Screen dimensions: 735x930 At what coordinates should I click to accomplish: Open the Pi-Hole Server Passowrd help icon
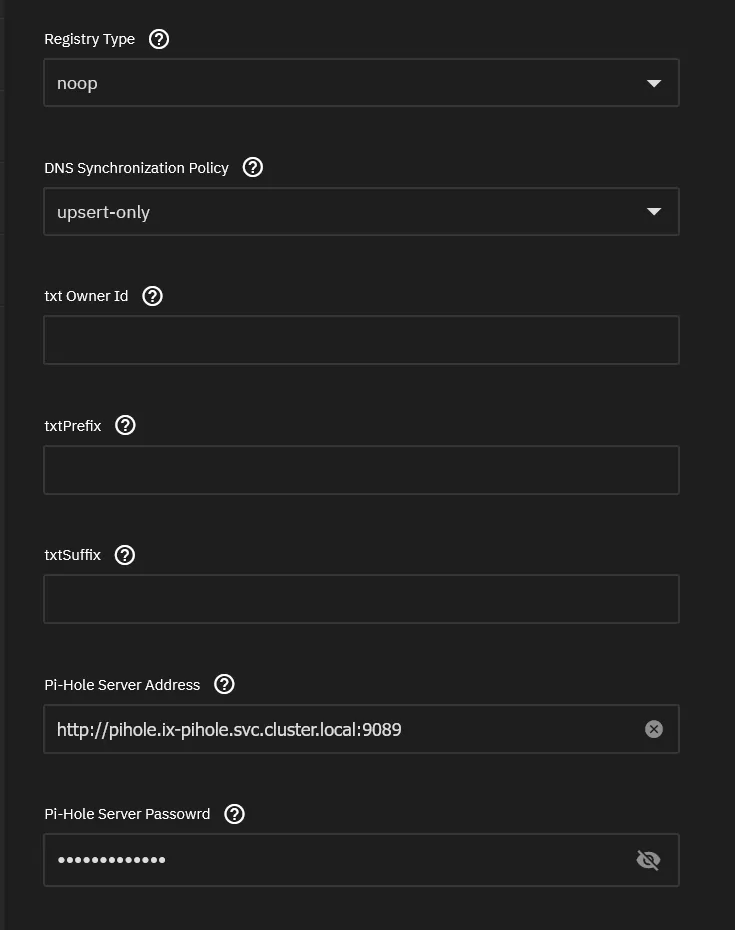point(233,813)
